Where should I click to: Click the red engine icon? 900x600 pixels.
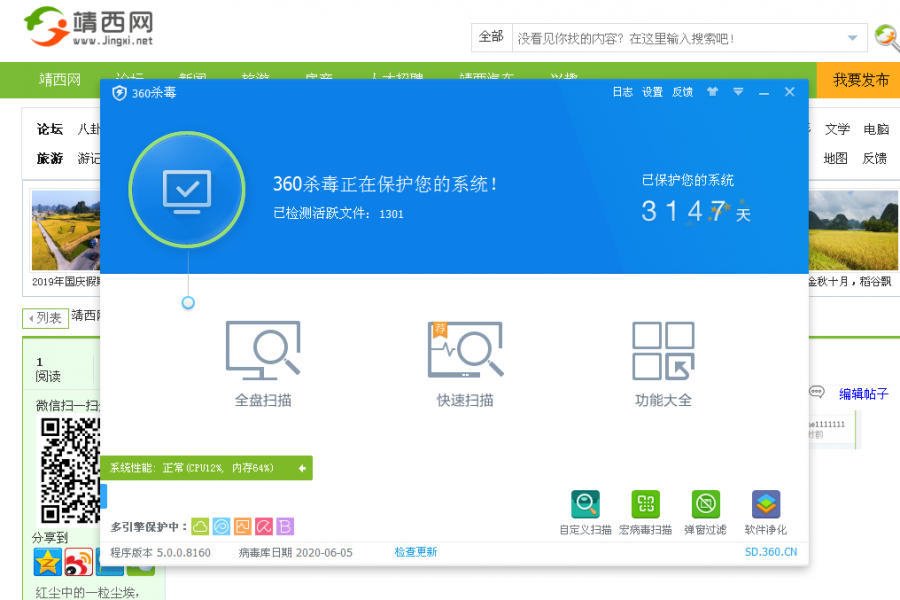(x=263, y=526)
